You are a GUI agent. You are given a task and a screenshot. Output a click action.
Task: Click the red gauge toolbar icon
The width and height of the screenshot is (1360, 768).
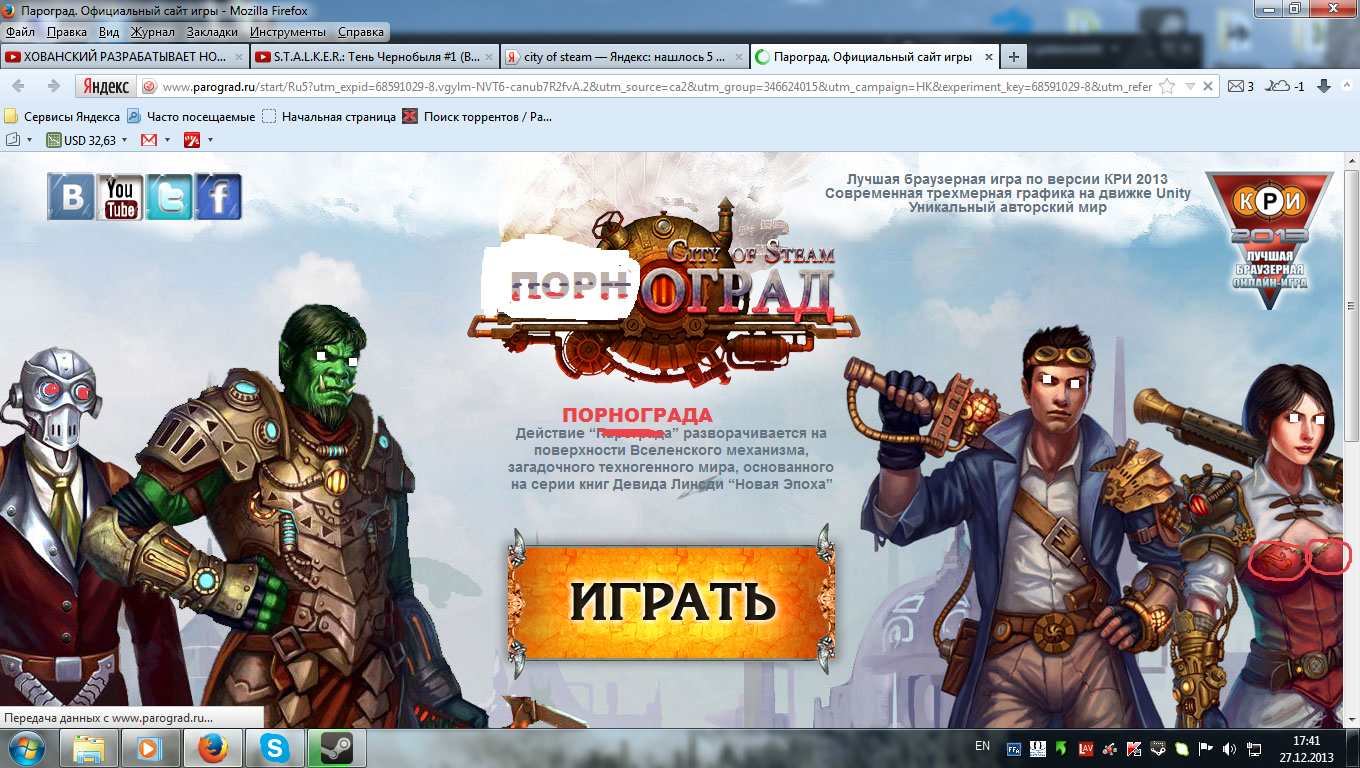(x=192, y=140)
